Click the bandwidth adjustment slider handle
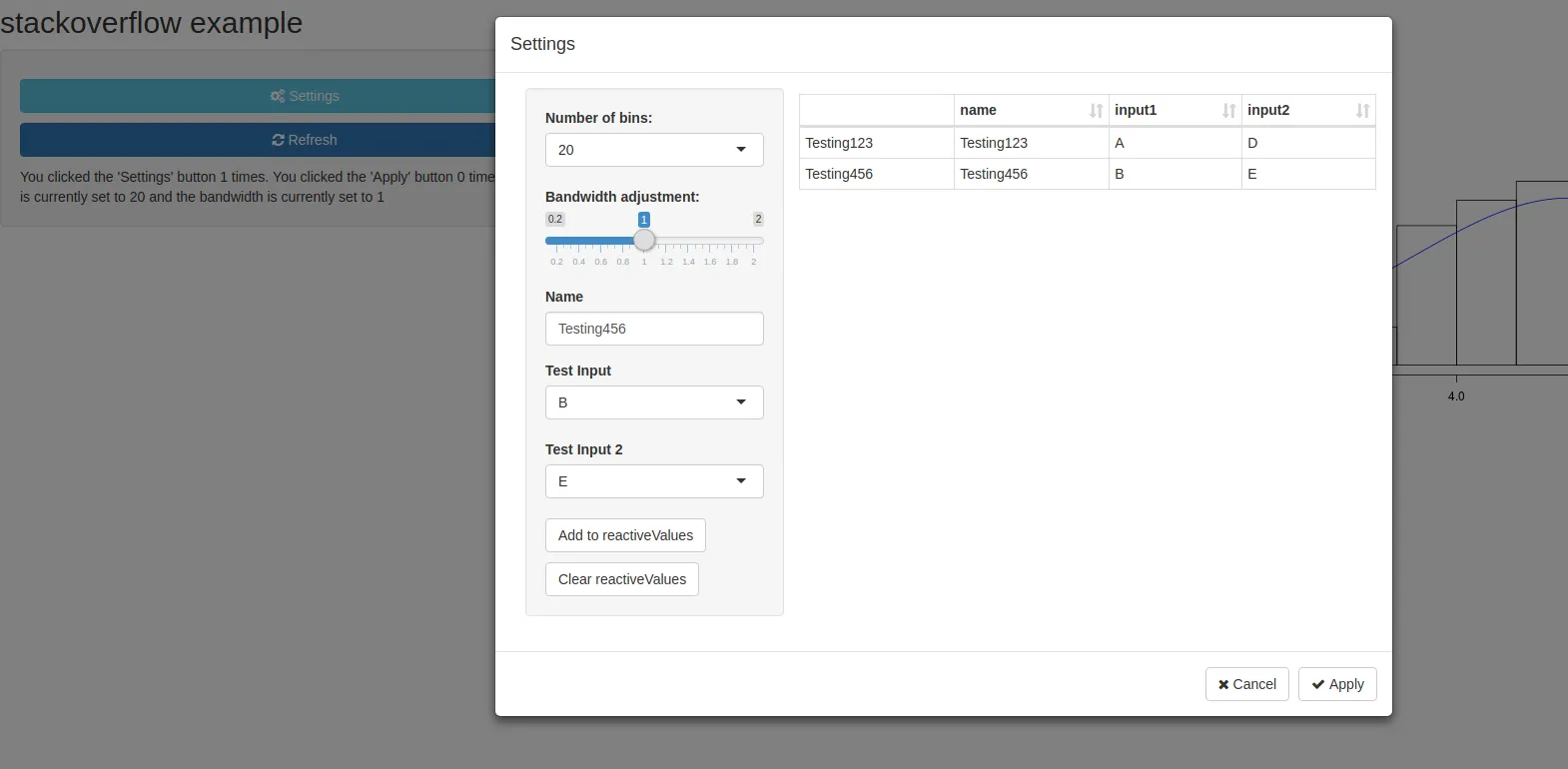Image resolution: width=1568 pixels, height=769 pixels. (x=644, y=240)
